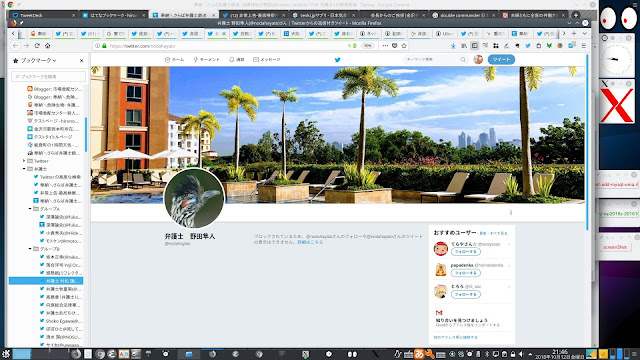Expand the Twitter bookmark folder

click(24, 161)
